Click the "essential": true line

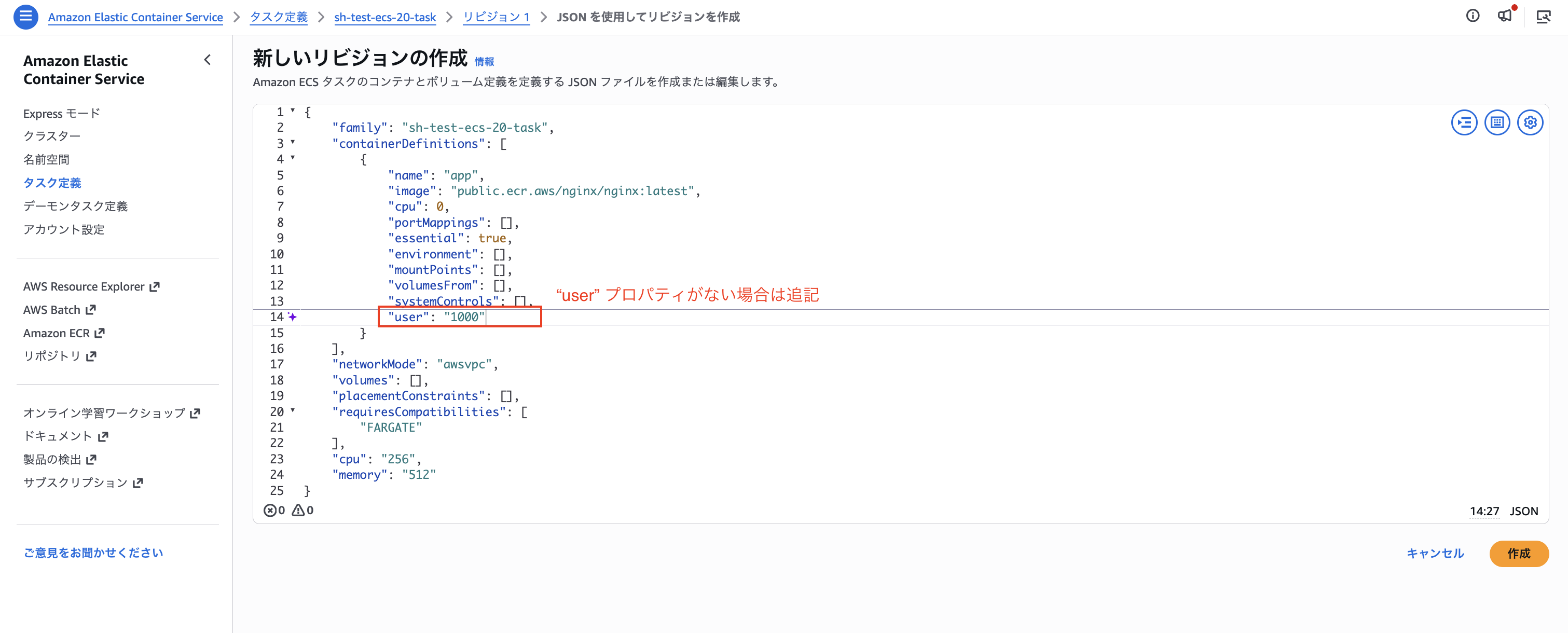[x=450, y=238]
